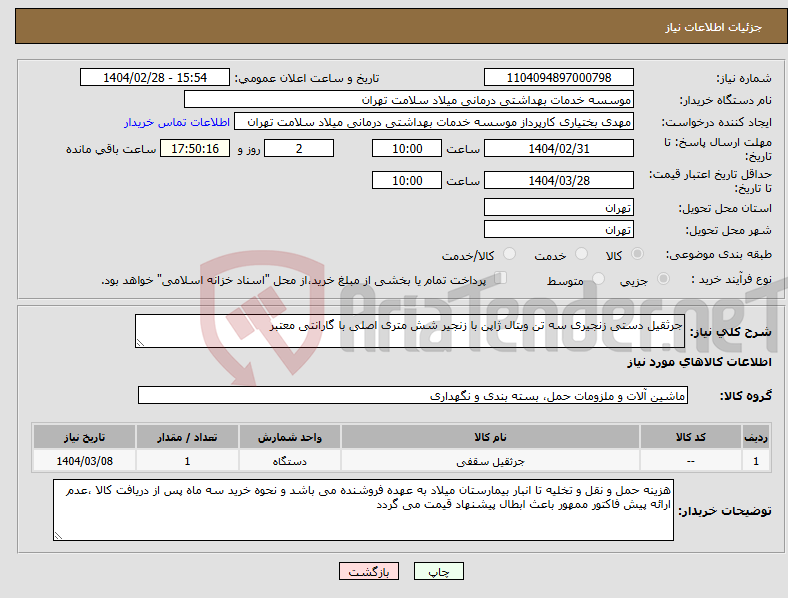Screen dimensions: 788x598
Task: Click the نام کالا column header
Action: 490,437
